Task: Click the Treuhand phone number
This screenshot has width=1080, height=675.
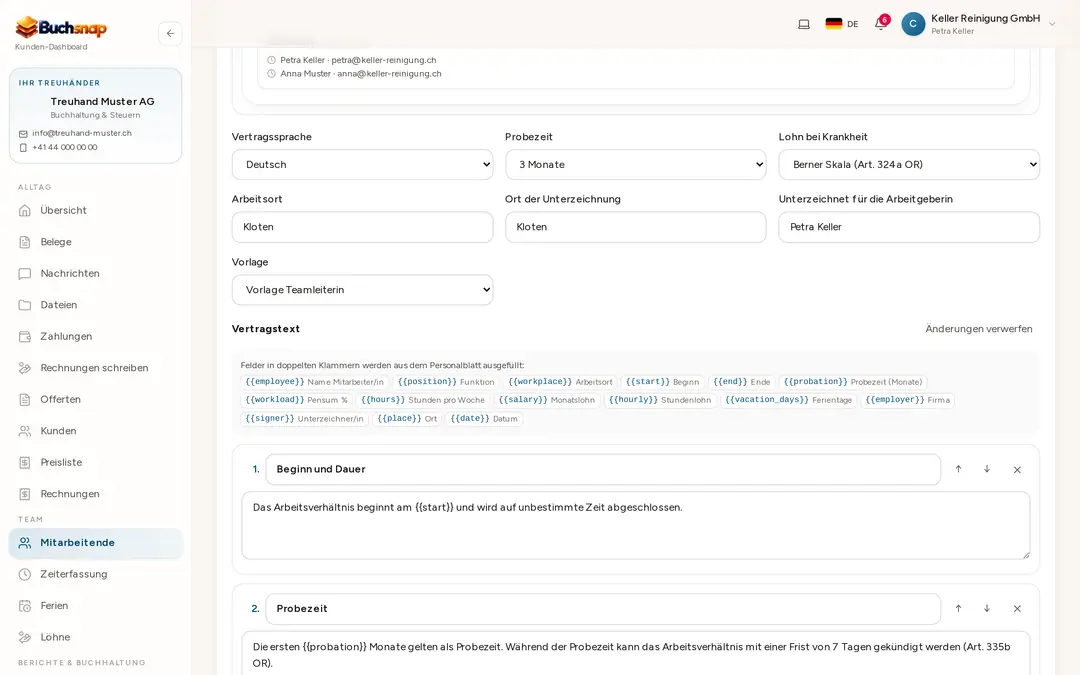Action: pos(65,147)
